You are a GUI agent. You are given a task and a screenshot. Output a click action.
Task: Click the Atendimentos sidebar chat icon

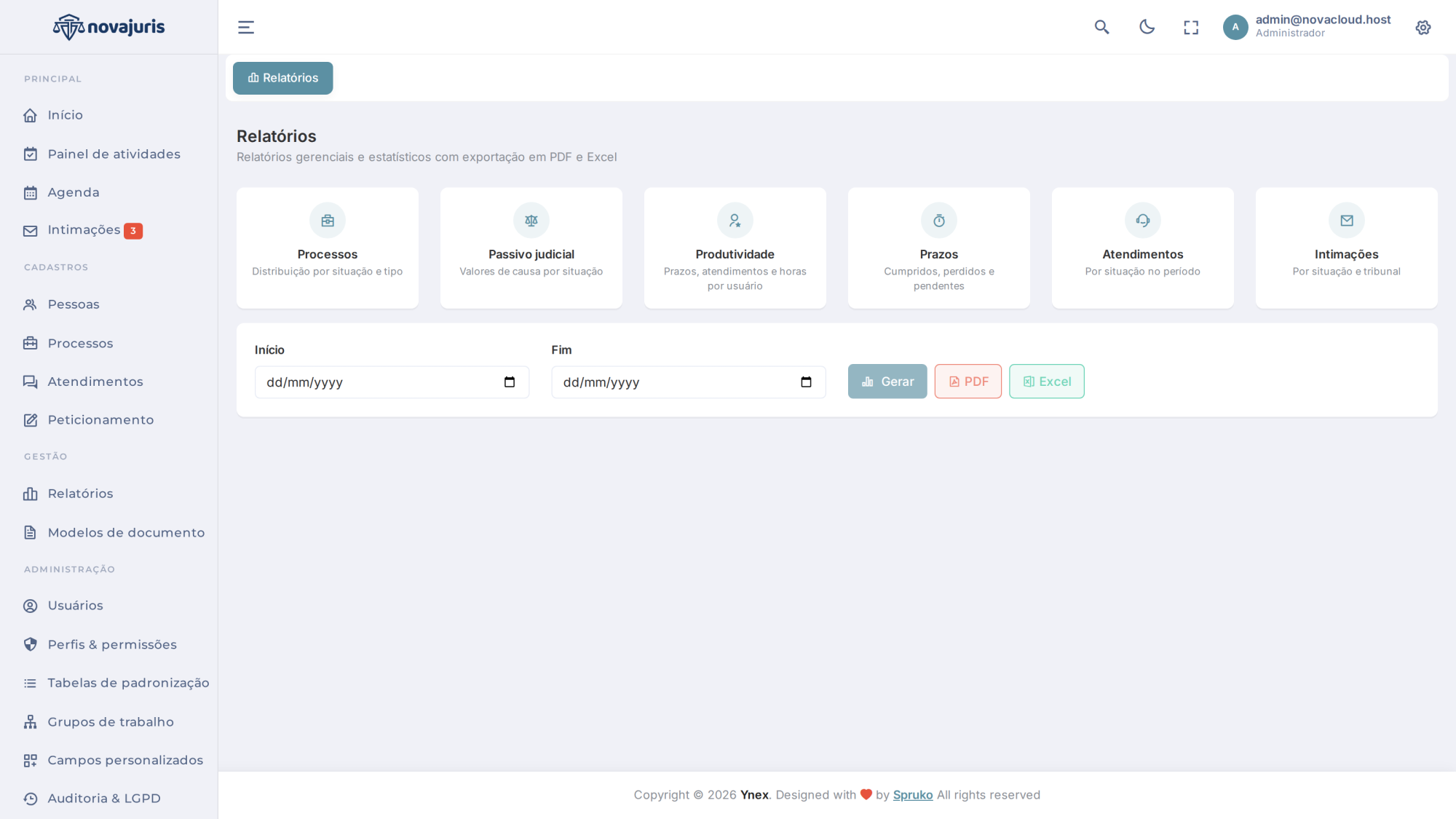coord(30,382)
